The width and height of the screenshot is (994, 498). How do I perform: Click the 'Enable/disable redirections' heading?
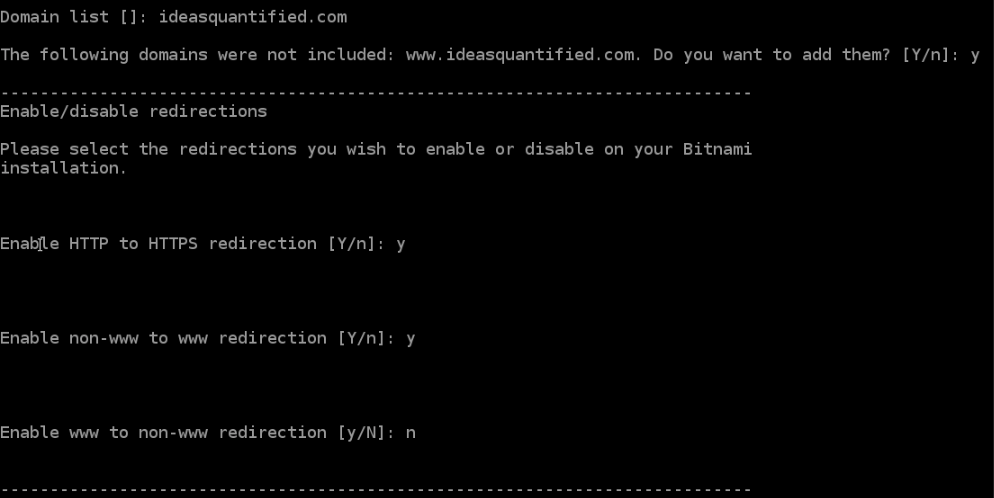(x=134, y=112)
